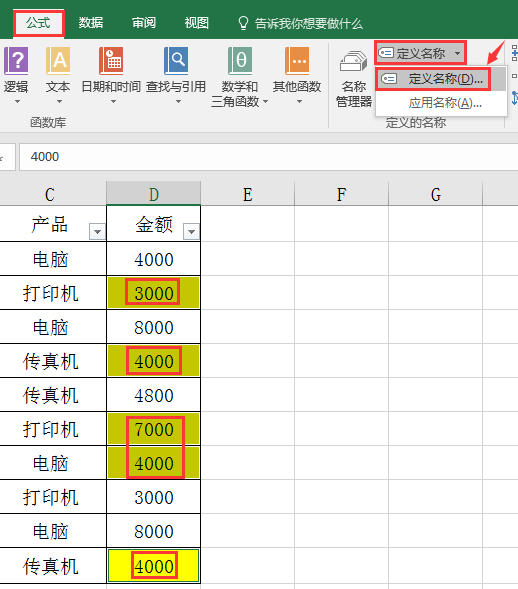Choose 定义名称(D)... menu entry
The height and width of the screenshot is (589, 518).
pyautogui.click(x=441, y=79)
